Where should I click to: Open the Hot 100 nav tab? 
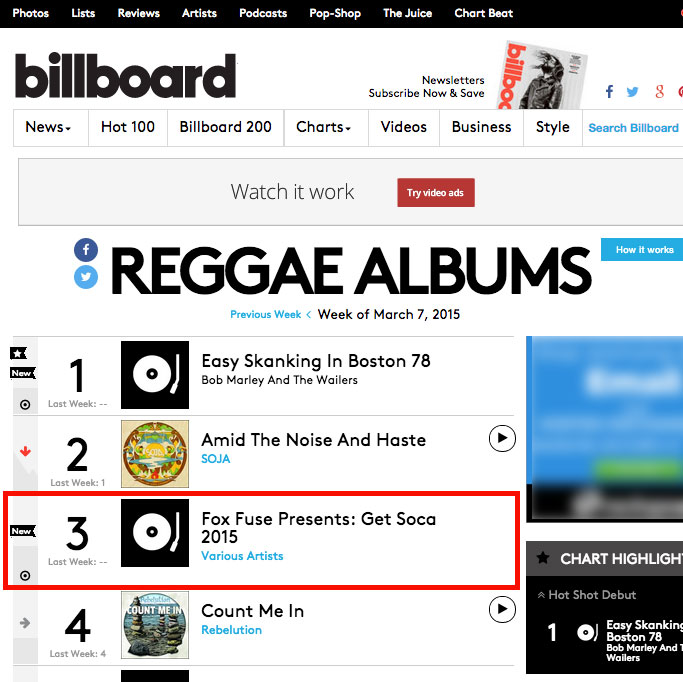pyautogui.click(x=128, y=128)
